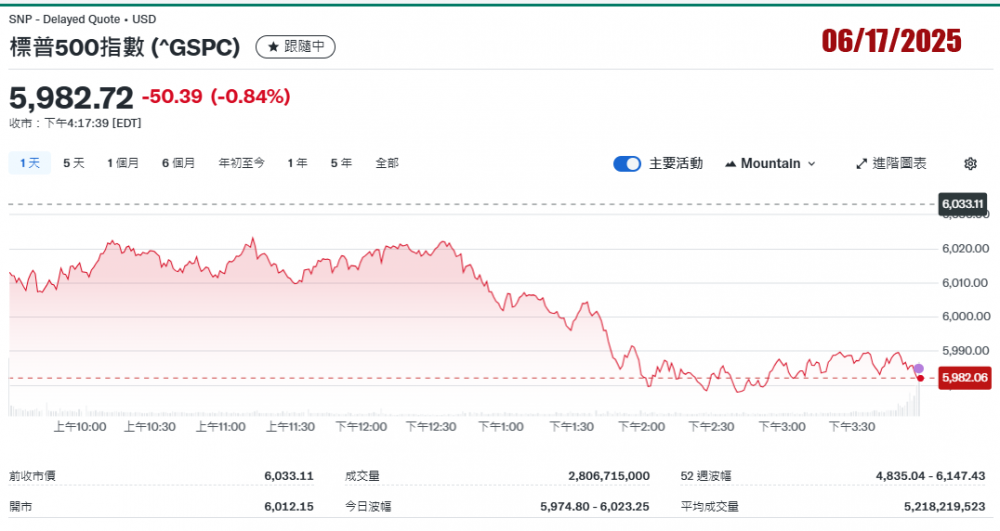Select the 年初至今 year-to-date range
Viewport: 1000px width, 531px height.
click(x=241, y=163)
